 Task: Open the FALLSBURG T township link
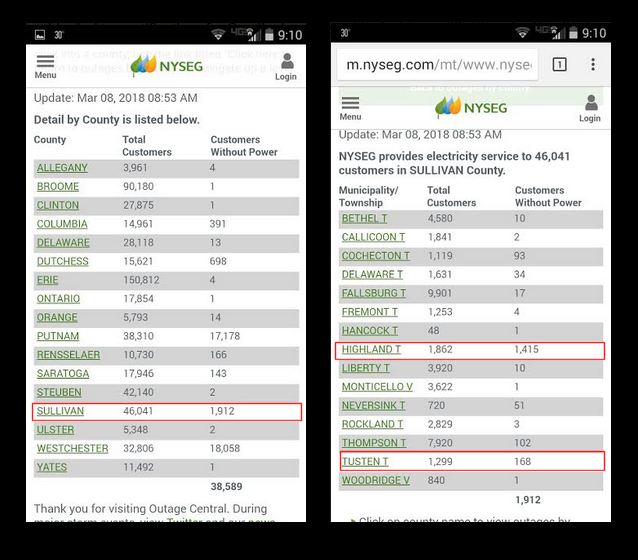tap(374, 293)
